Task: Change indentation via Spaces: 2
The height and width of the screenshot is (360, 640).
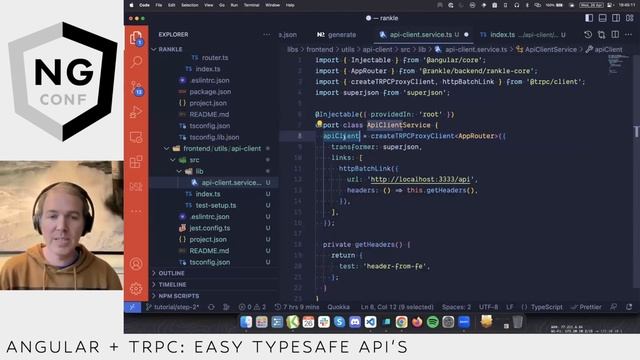Action: (x=456, y=307)
